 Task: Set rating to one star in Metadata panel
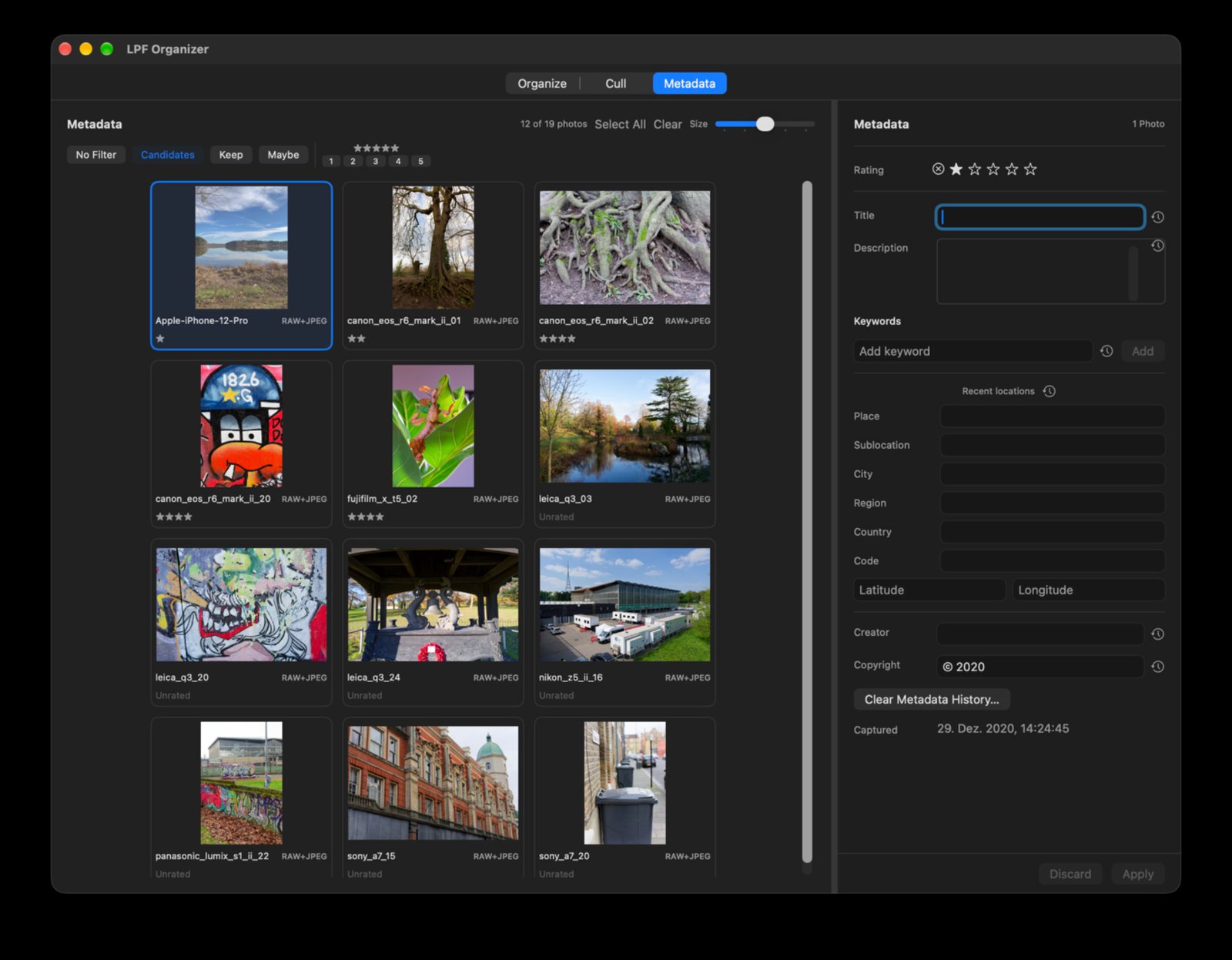click(956, 169)
